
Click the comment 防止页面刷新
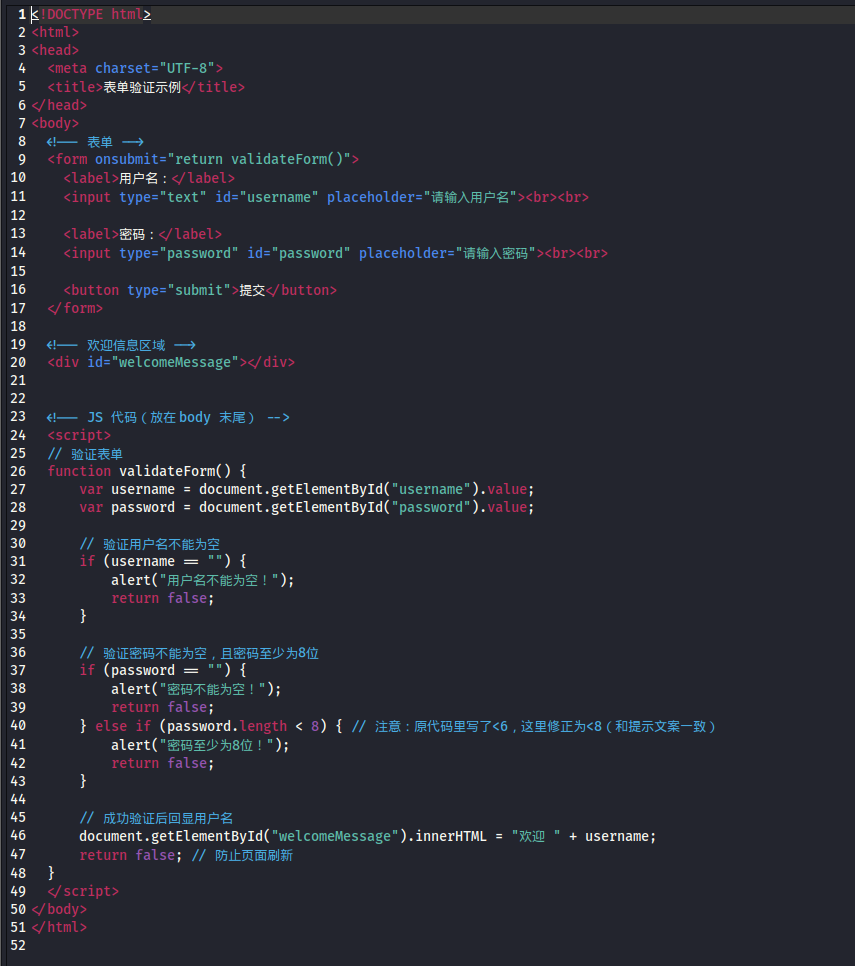tap(242, 855)
